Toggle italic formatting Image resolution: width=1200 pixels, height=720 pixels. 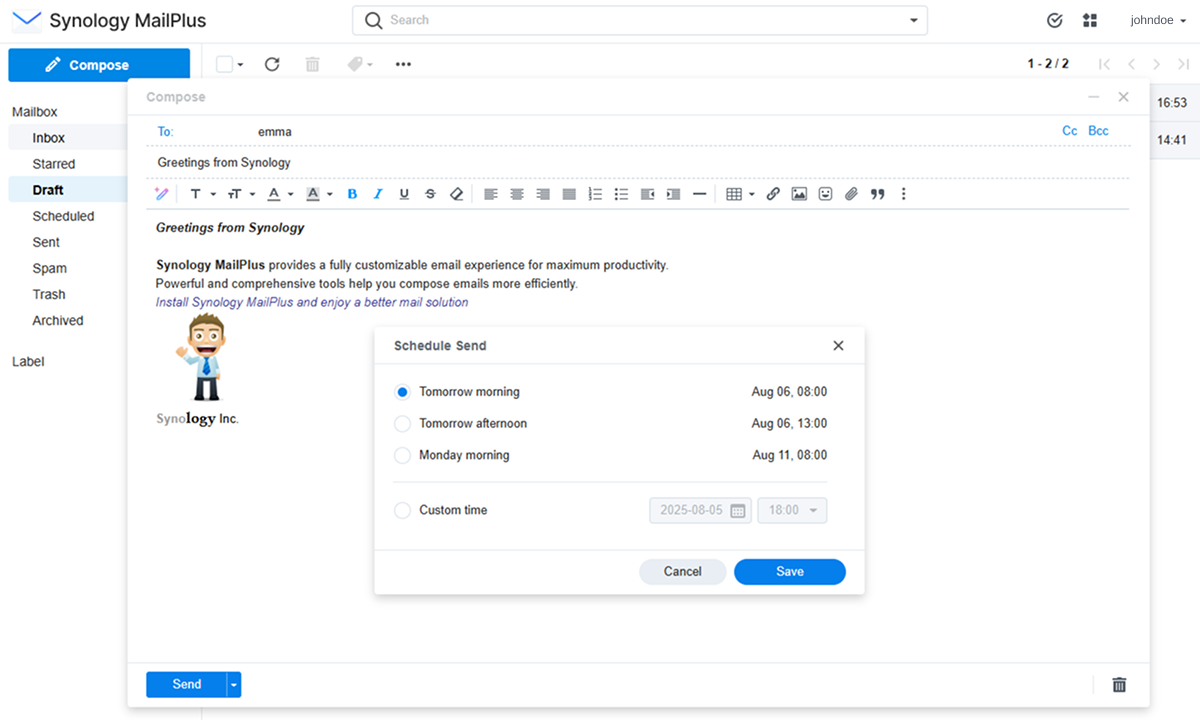coord(378,194)
